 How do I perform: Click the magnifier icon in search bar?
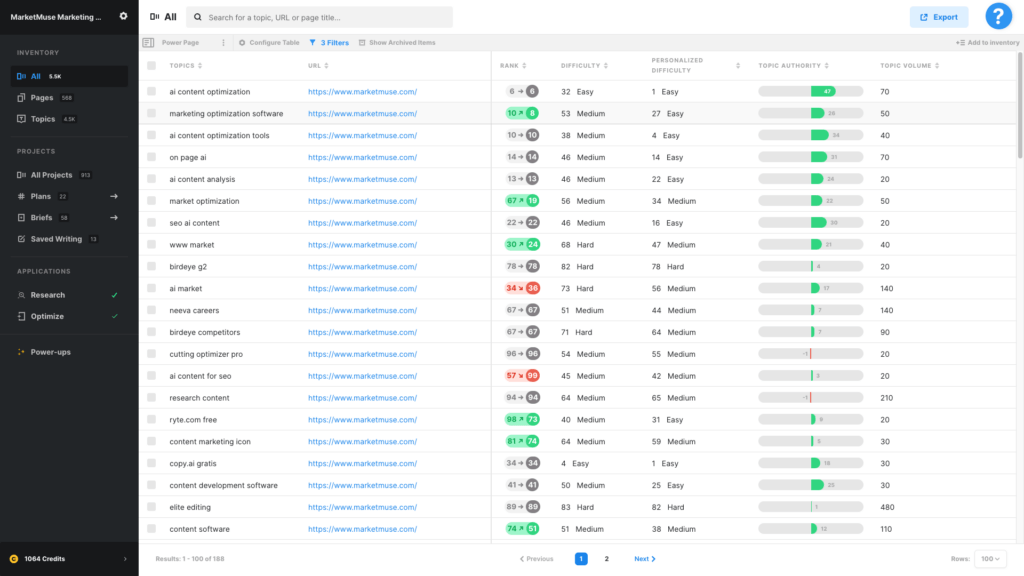[198, 18]
